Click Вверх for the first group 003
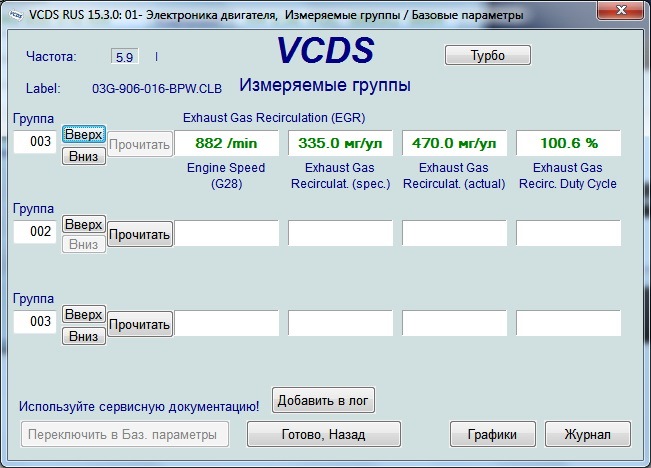651x468 pixels. [x=84, y=135]
